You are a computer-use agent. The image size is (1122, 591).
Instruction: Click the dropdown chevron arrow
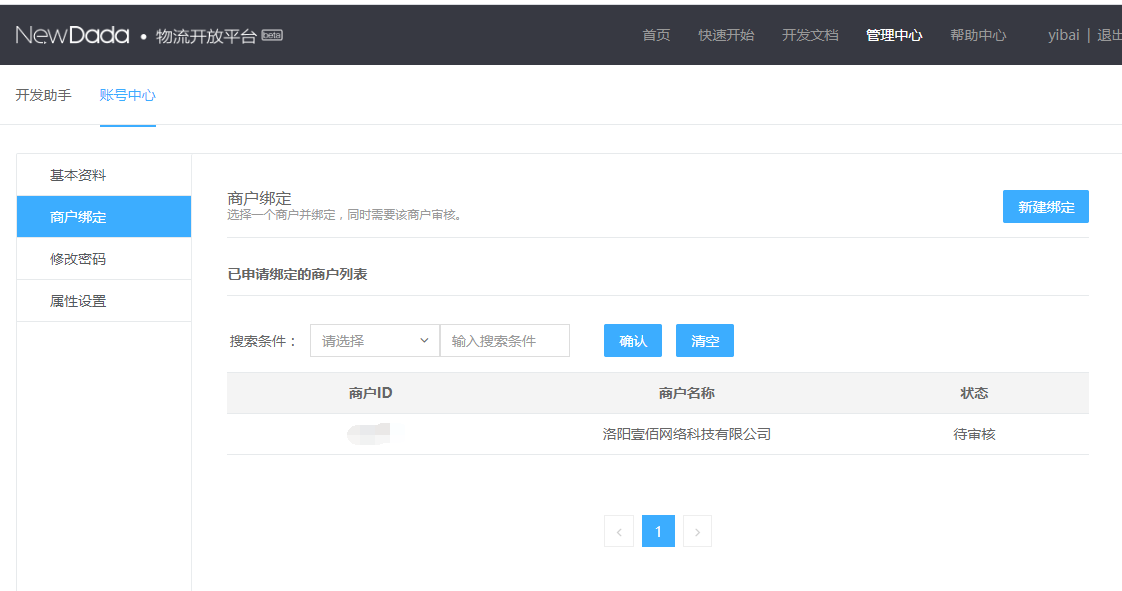pos(424,341)
